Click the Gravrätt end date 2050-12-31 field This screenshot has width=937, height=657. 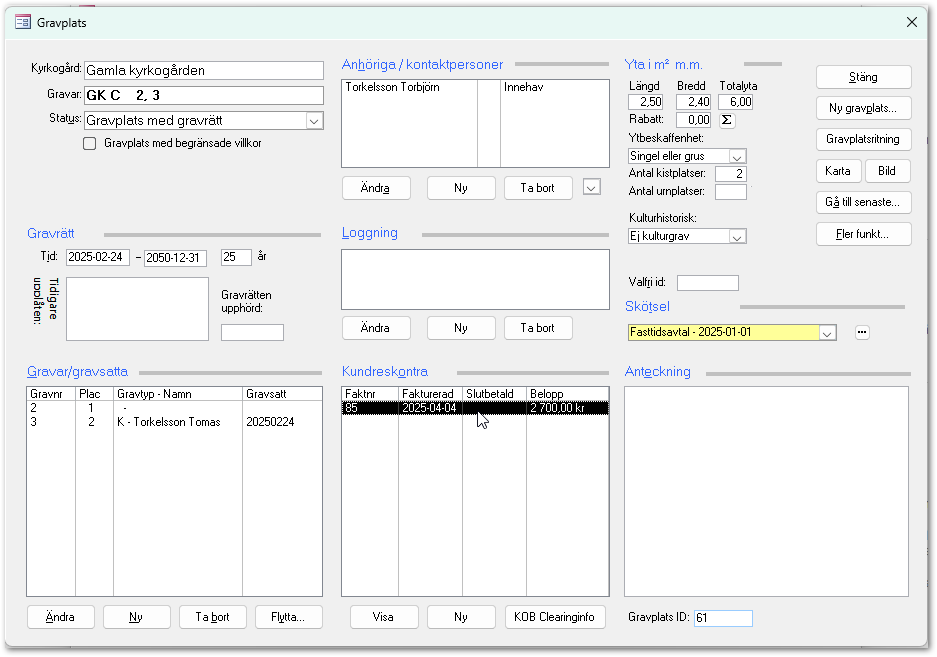pyautogui.click(x=175, y=258)
